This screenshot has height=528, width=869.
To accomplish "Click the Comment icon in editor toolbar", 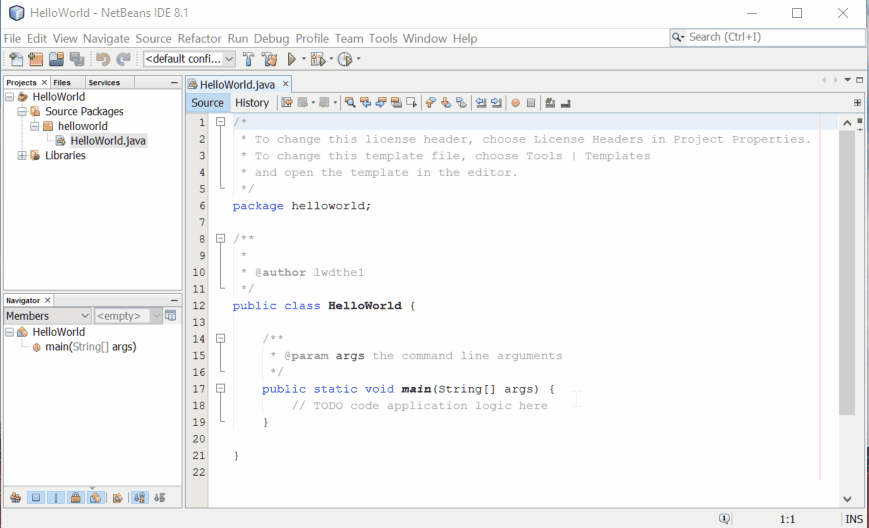I will pos(550,102).
